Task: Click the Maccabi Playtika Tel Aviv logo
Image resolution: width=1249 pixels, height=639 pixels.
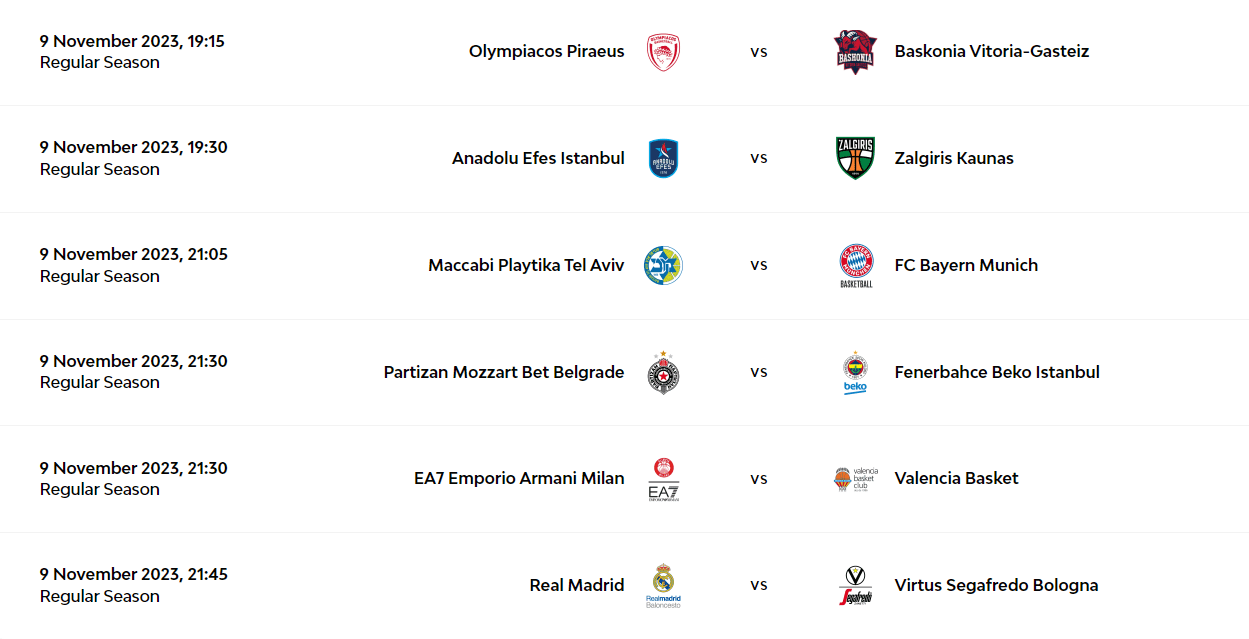Action: tap(663, 265)
